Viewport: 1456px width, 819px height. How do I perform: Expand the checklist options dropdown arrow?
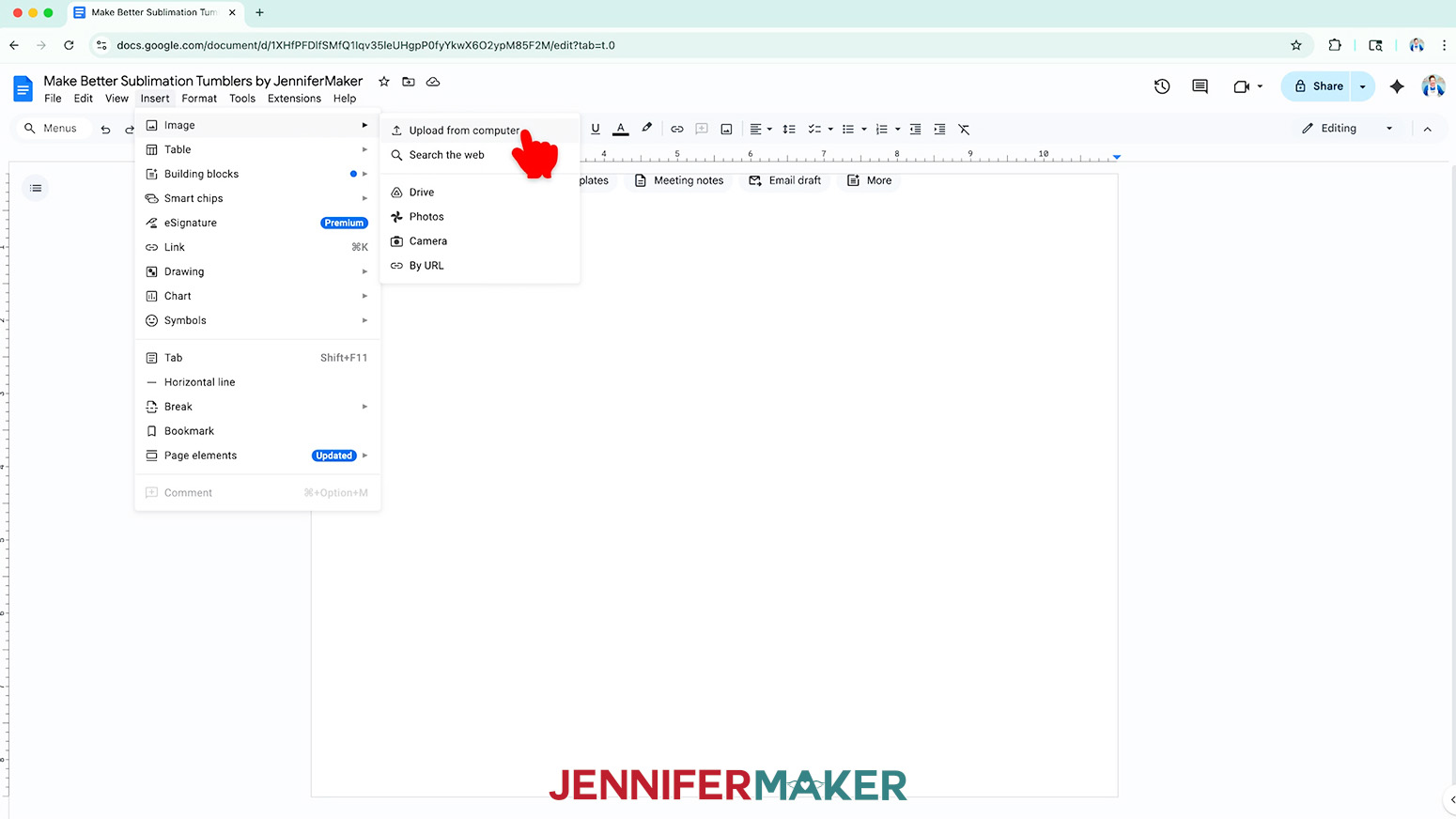tap(830, 129)
